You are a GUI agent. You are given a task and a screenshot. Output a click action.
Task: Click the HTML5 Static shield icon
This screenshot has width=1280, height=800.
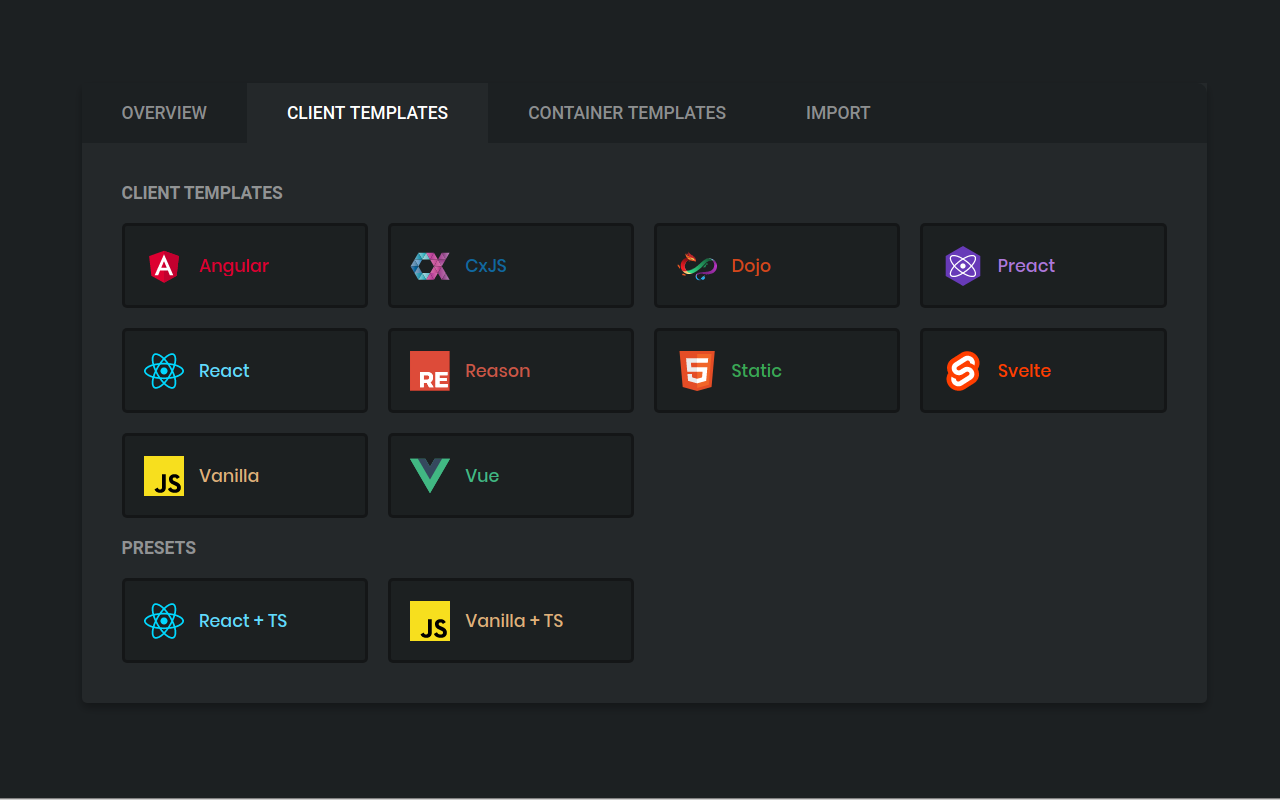(696, 371)
